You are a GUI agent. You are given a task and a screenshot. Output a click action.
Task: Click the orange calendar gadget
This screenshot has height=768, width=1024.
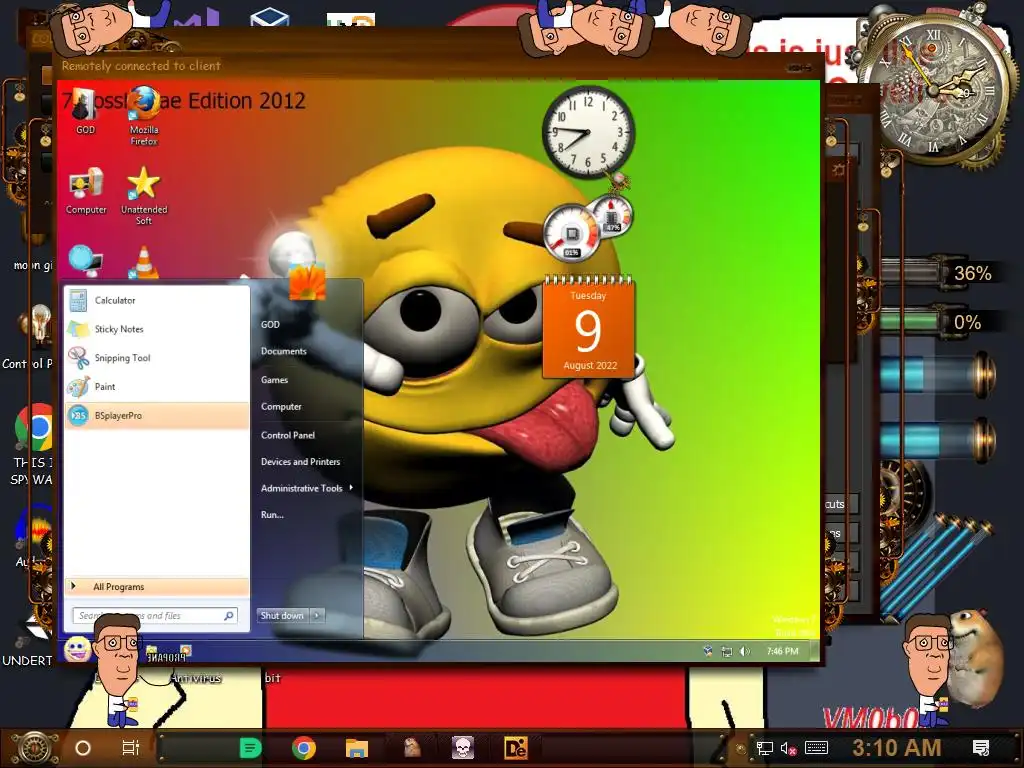(x=588, y=327)
